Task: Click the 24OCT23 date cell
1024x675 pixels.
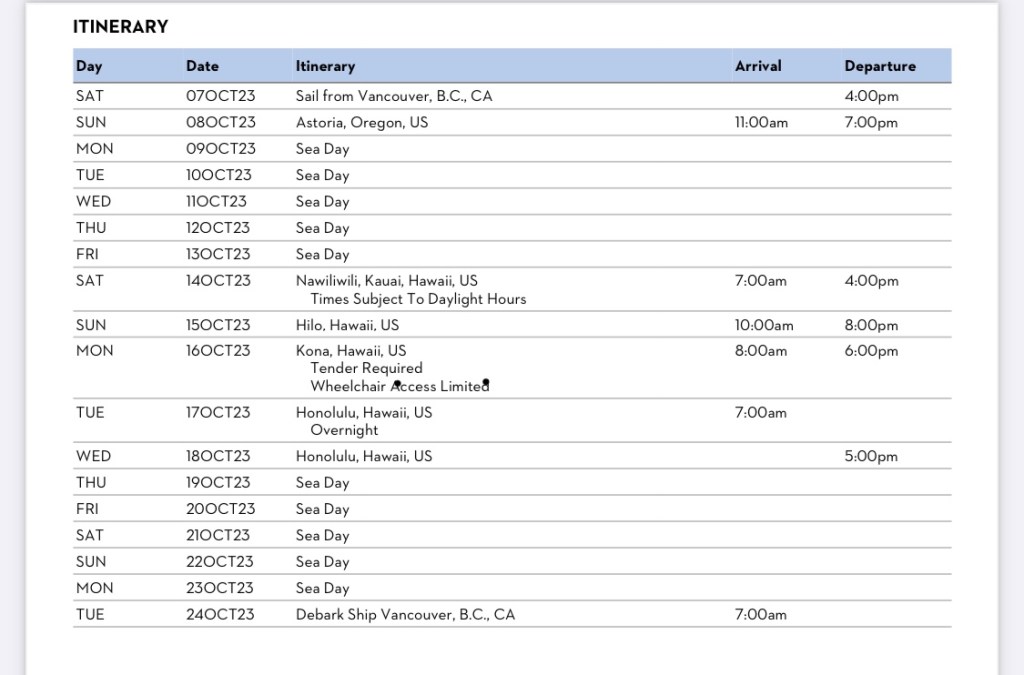Action: tap(220, 614)
